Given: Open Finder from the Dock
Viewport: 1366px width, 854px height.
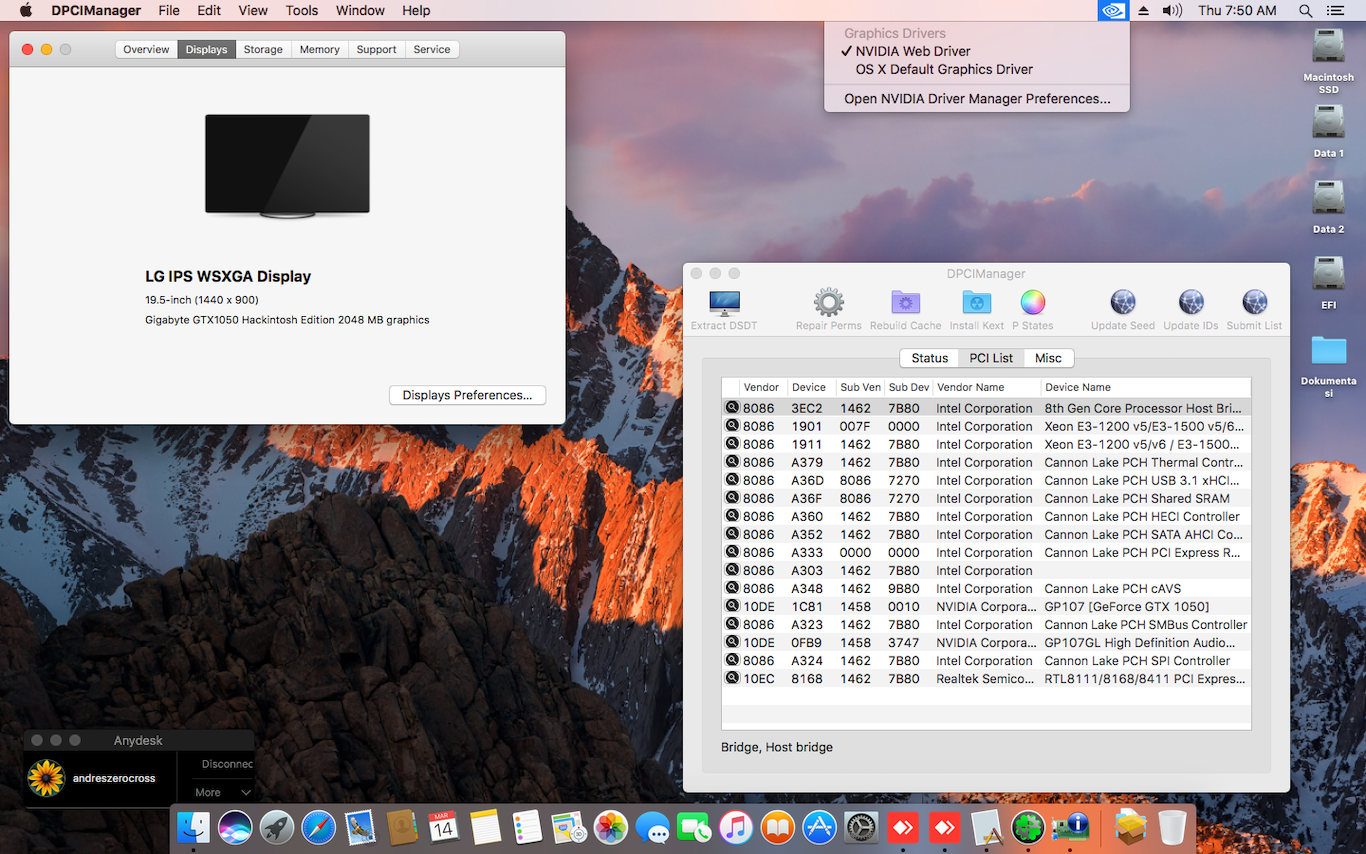Looking at the screenshot, I should click(x=194, y=827).
